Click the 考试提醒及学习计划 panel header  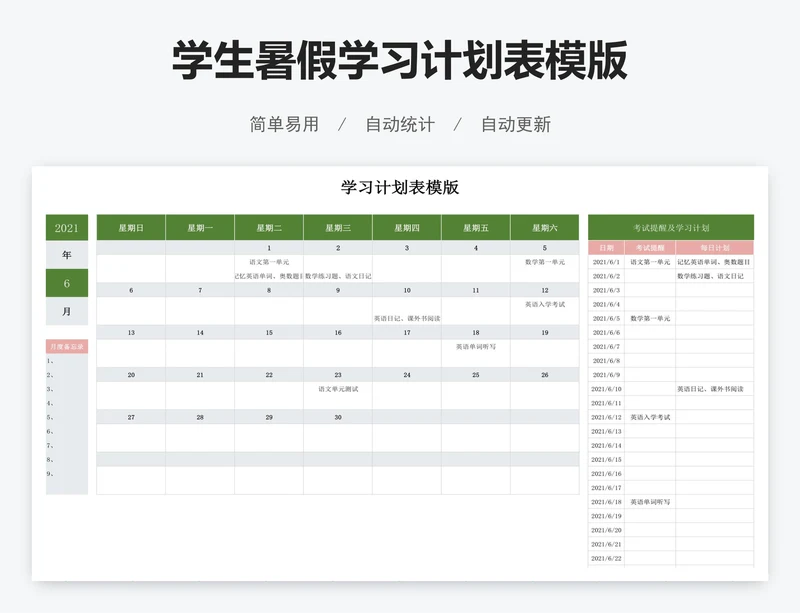coord(671,228)
